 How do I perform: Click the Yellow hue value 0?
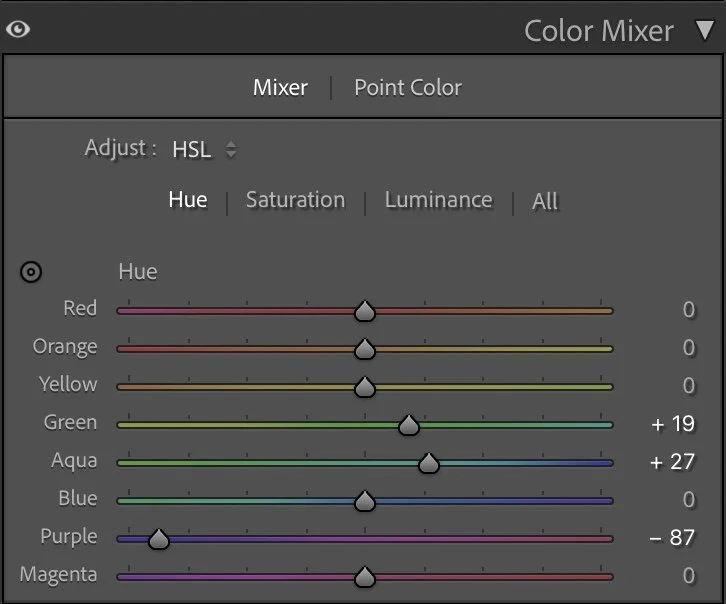(688, 386)
